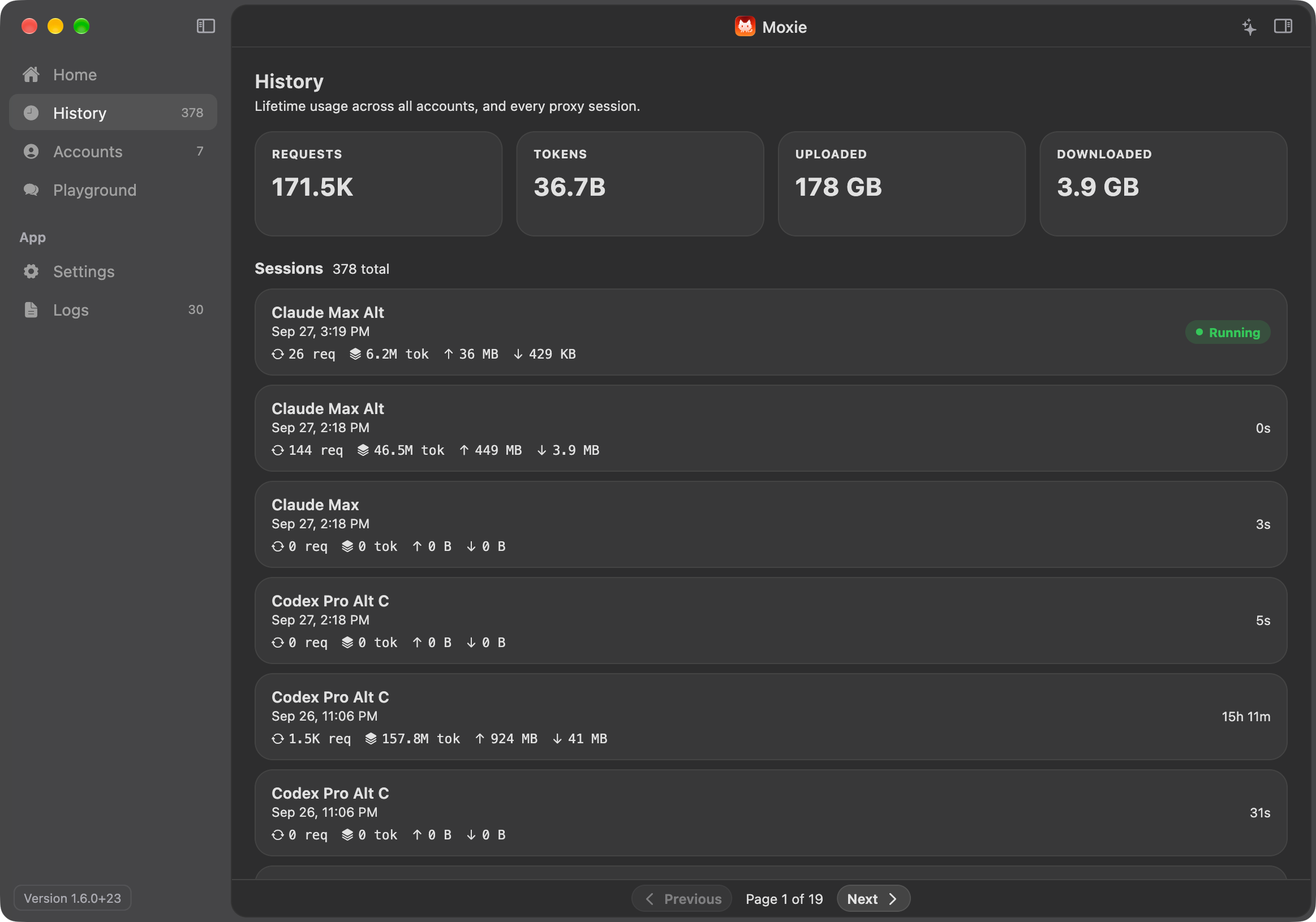Click the Previous page button
The image size is (1316, 922).
pos(682,898)
